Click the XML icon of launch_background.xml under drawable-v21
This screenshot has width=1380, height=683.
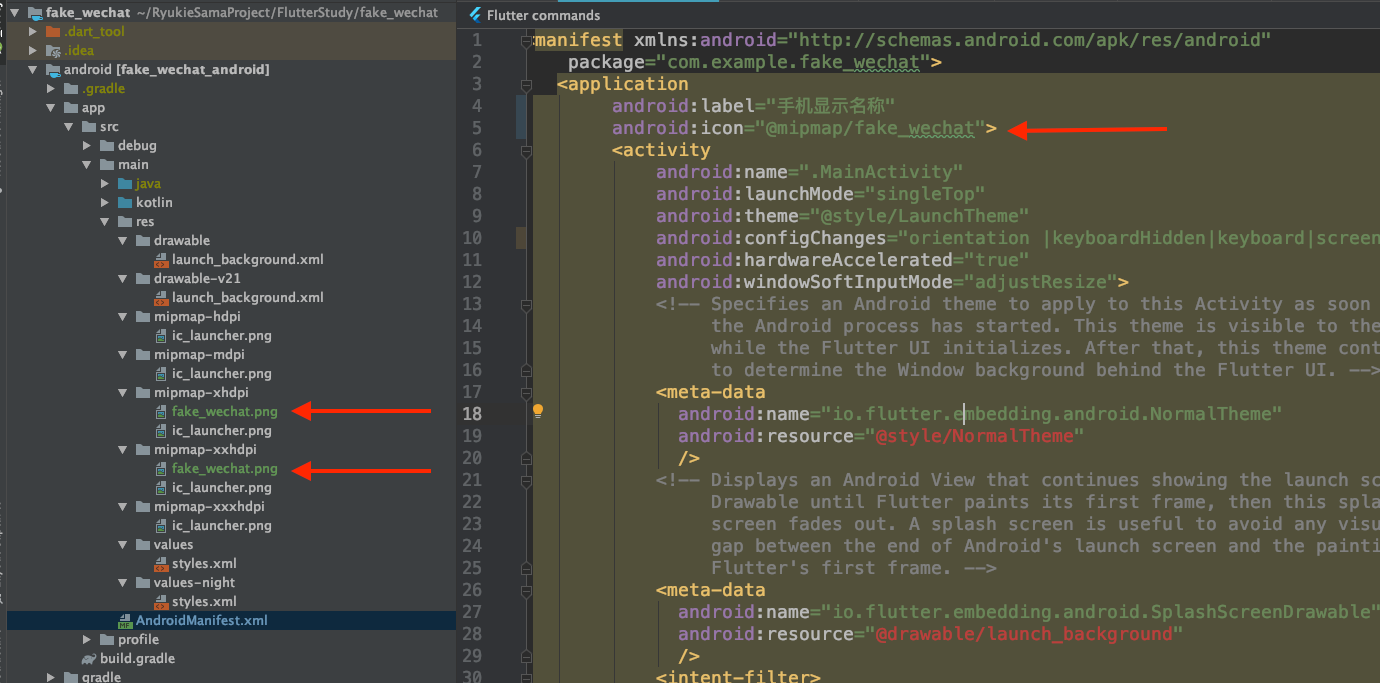(x=162, y=297)
